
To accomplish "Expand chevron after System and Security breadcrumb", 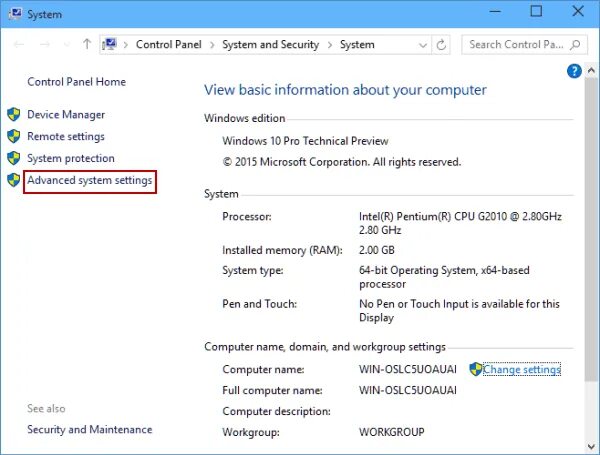I will [329, 45].
